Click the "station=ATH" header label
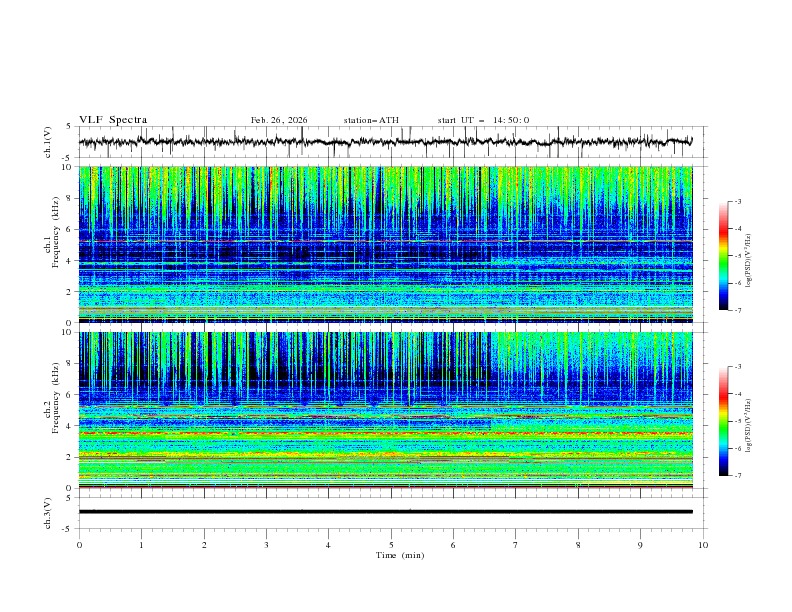 coord(371,120)
